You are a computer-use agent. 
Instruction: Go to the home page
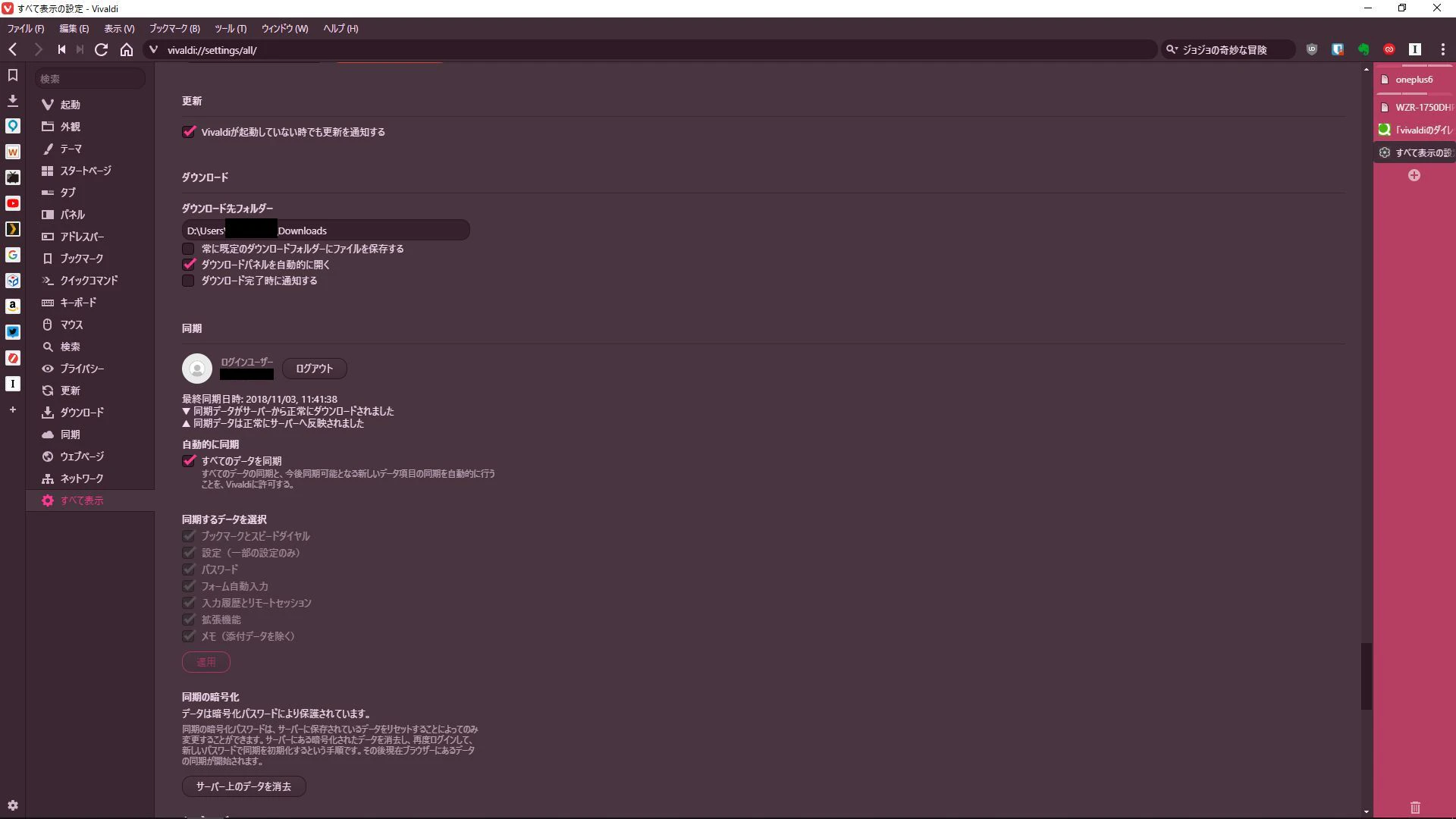[x=127, y=49]
